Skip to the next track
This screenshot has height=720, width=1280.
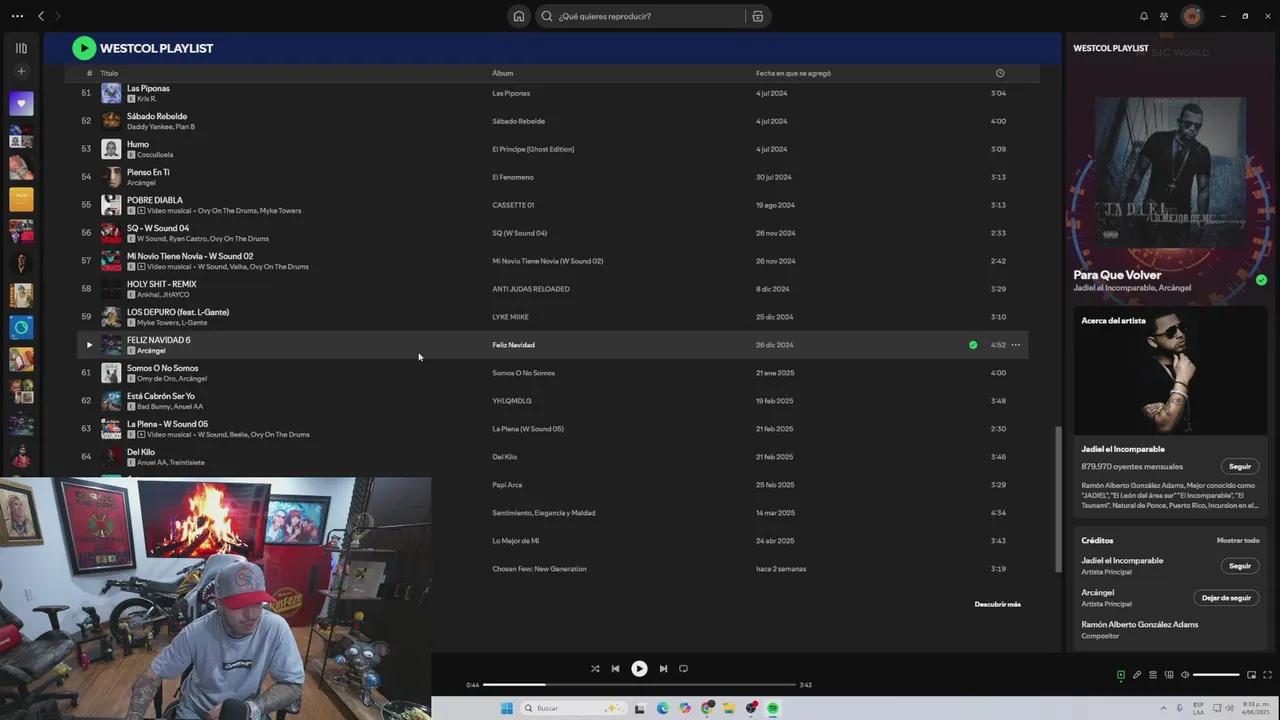tap(663, 669)
